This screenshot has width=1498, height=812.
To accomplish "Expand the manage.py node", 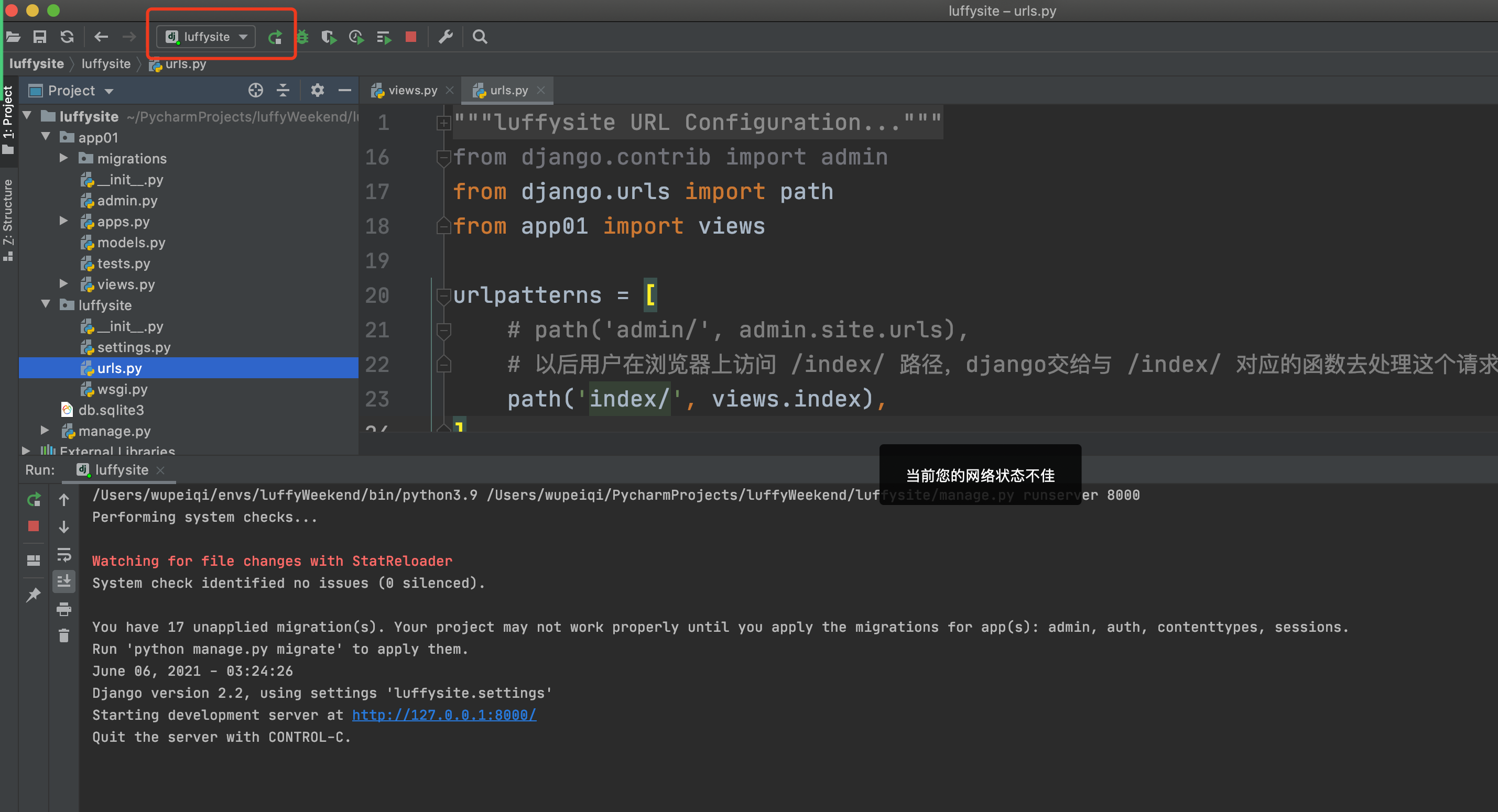I will (45, 430).
